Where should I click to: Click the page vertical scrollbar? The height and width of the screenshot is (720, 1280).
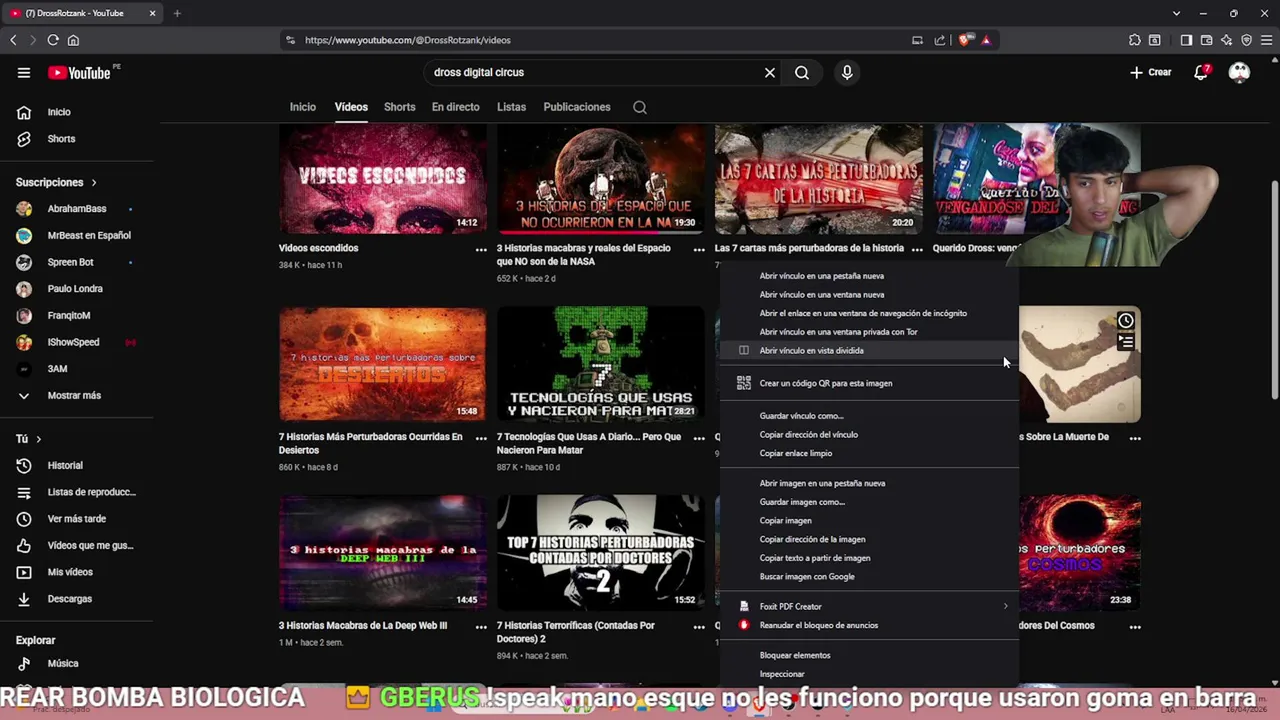pyautogui.click(x=1274, y=290)
